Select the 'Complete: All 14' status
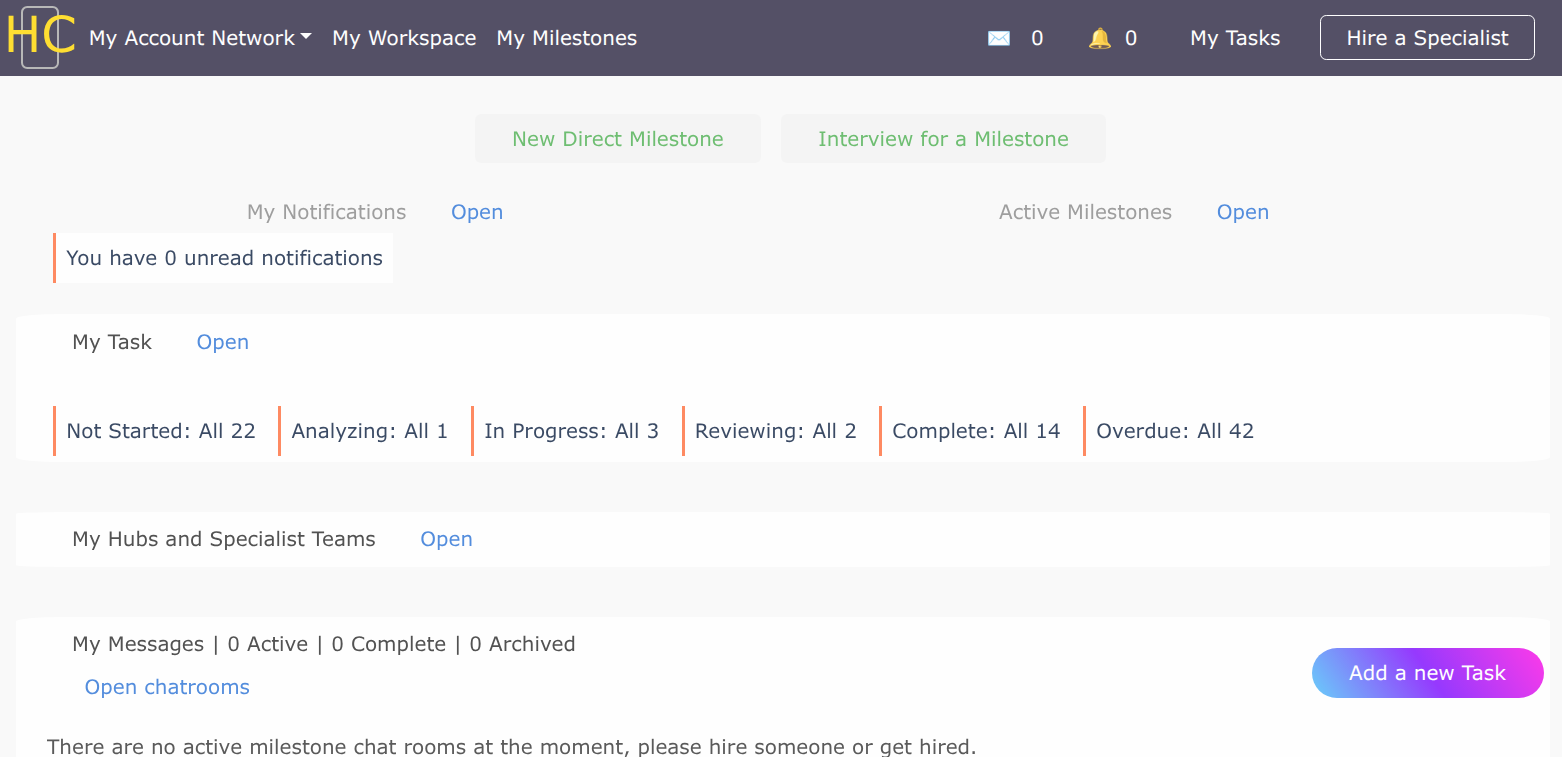The width and height of the screenshot is (1562, 757). click(x=975, y=431)
